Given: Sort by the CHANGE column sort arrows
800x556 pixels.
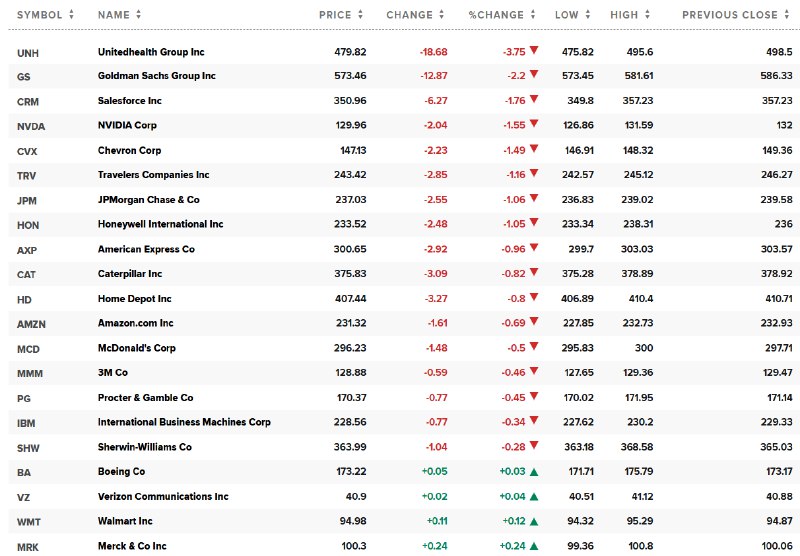Looking at the screenshot, I should [441, 15].
